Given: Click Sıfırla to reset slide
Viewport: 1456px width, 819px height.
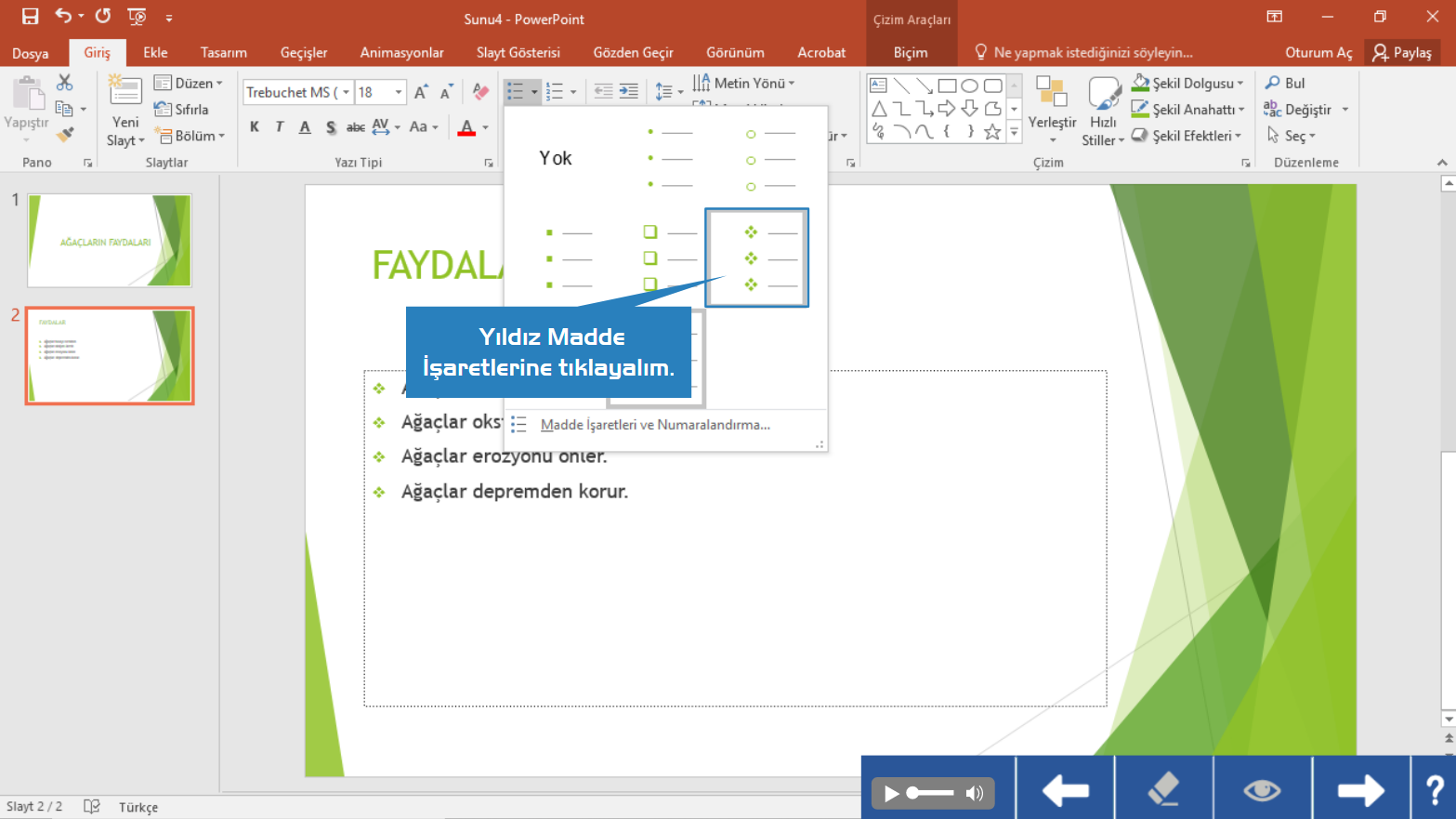Looking at the screenshot, I should (x=181, y=110).
